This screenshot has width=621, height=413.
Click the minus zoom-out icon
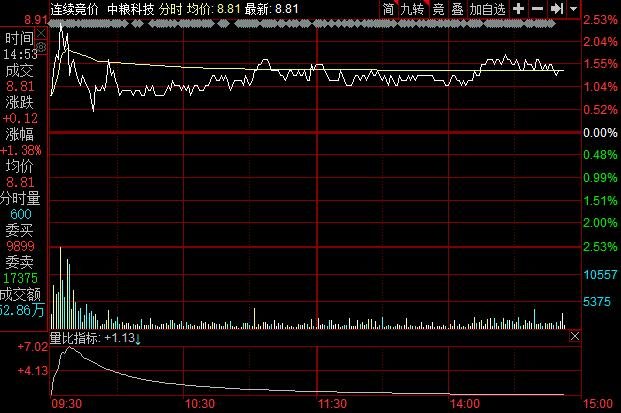pos(537,8)
